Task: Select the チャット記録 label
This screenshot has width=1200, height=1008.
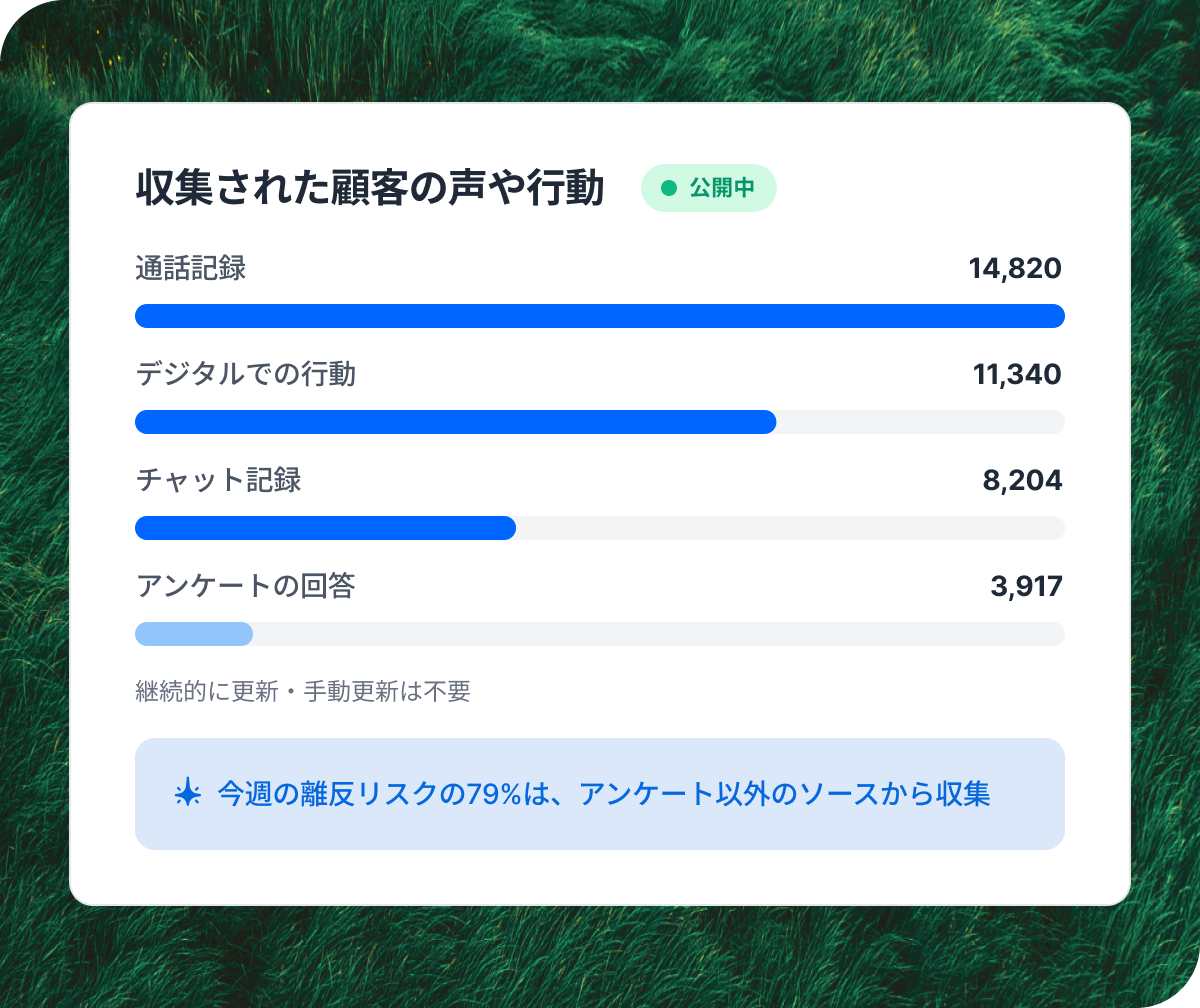Action: click(x=218, y=481)
